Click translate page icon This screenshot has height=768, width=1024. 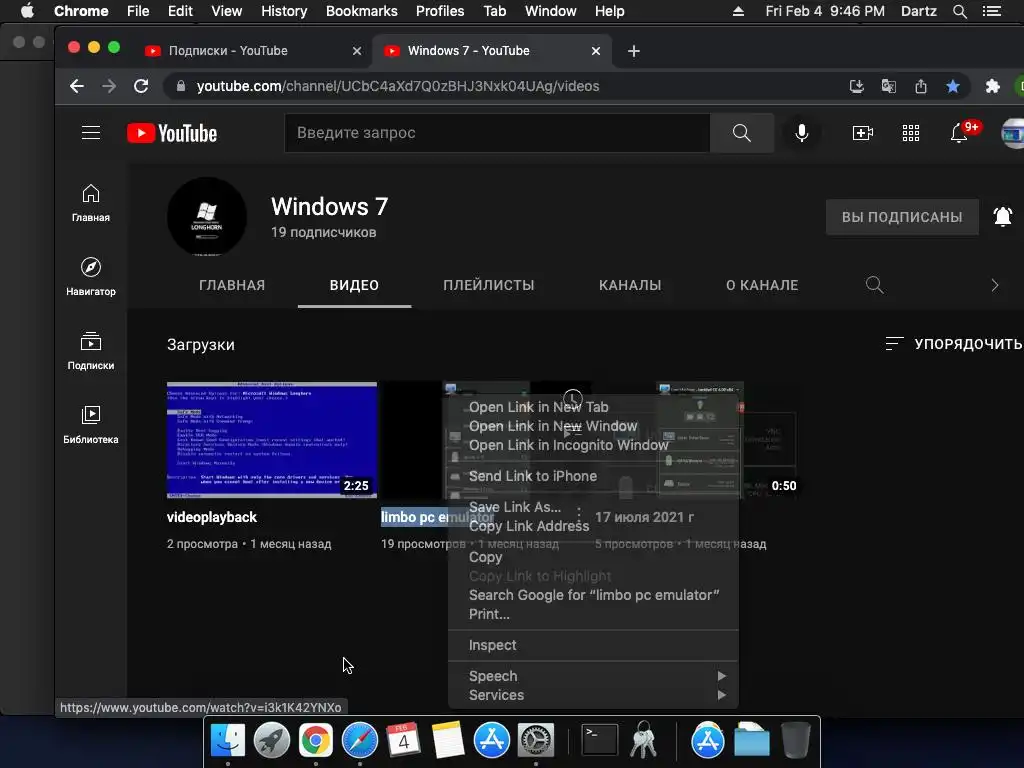889,86
